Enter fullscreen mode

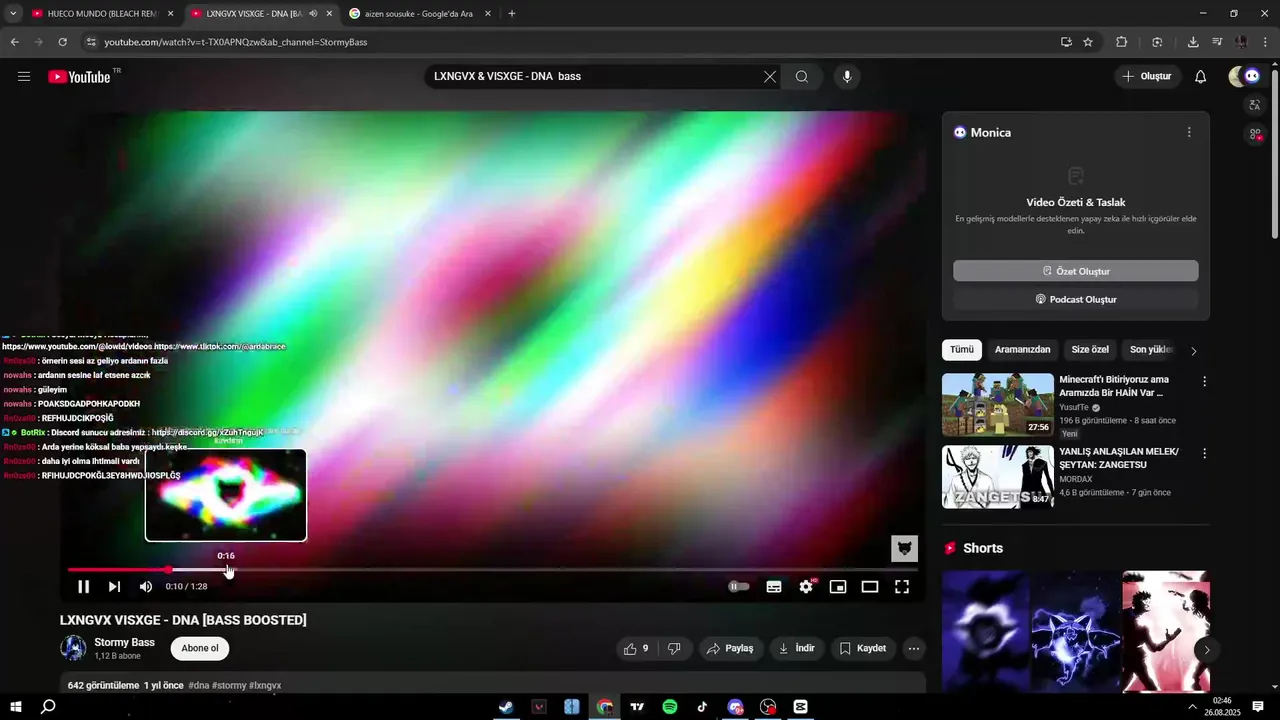click(902, 587)
